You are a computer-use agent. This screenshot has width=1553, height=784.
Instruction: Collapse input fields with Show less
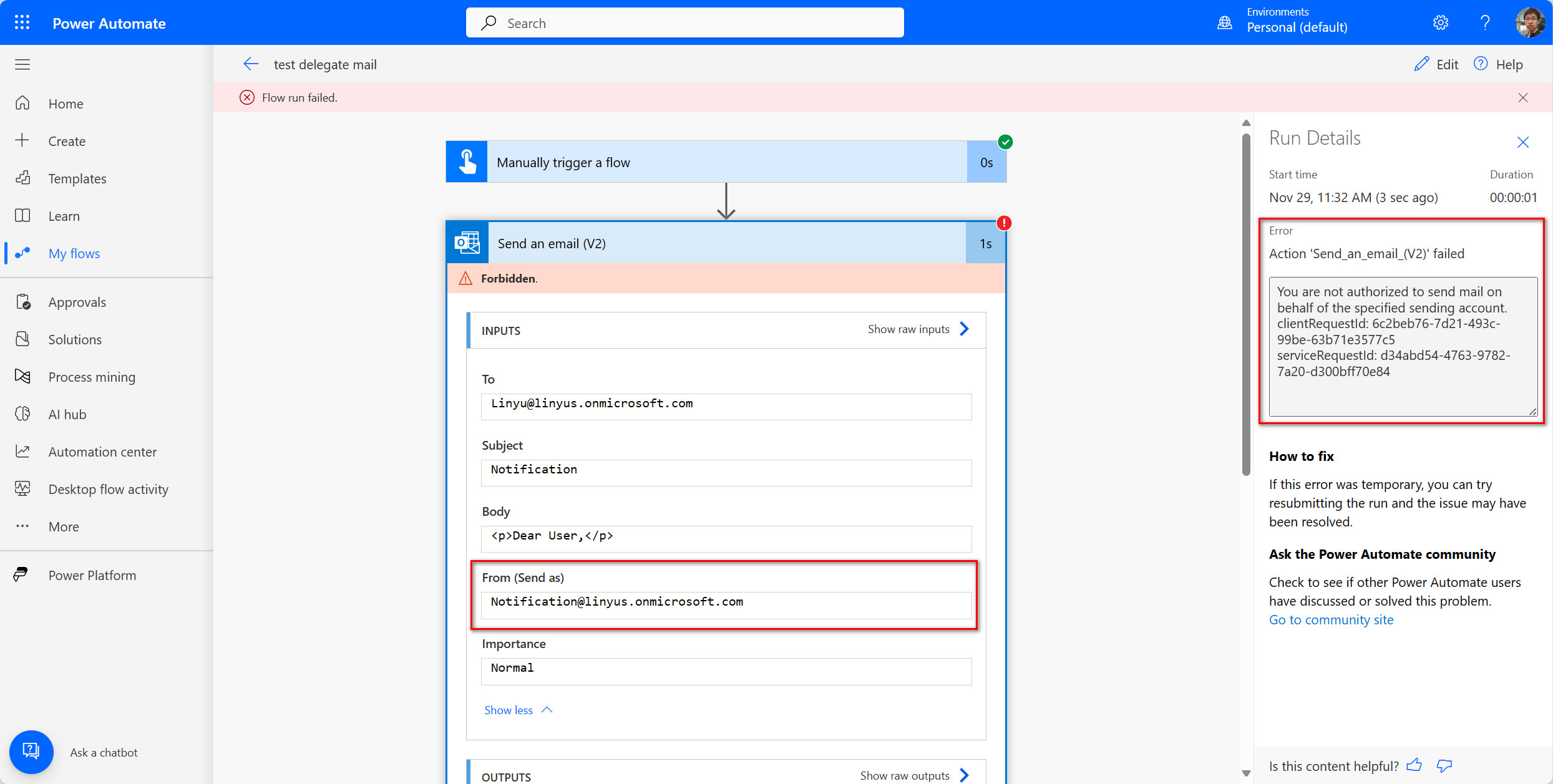509,710
